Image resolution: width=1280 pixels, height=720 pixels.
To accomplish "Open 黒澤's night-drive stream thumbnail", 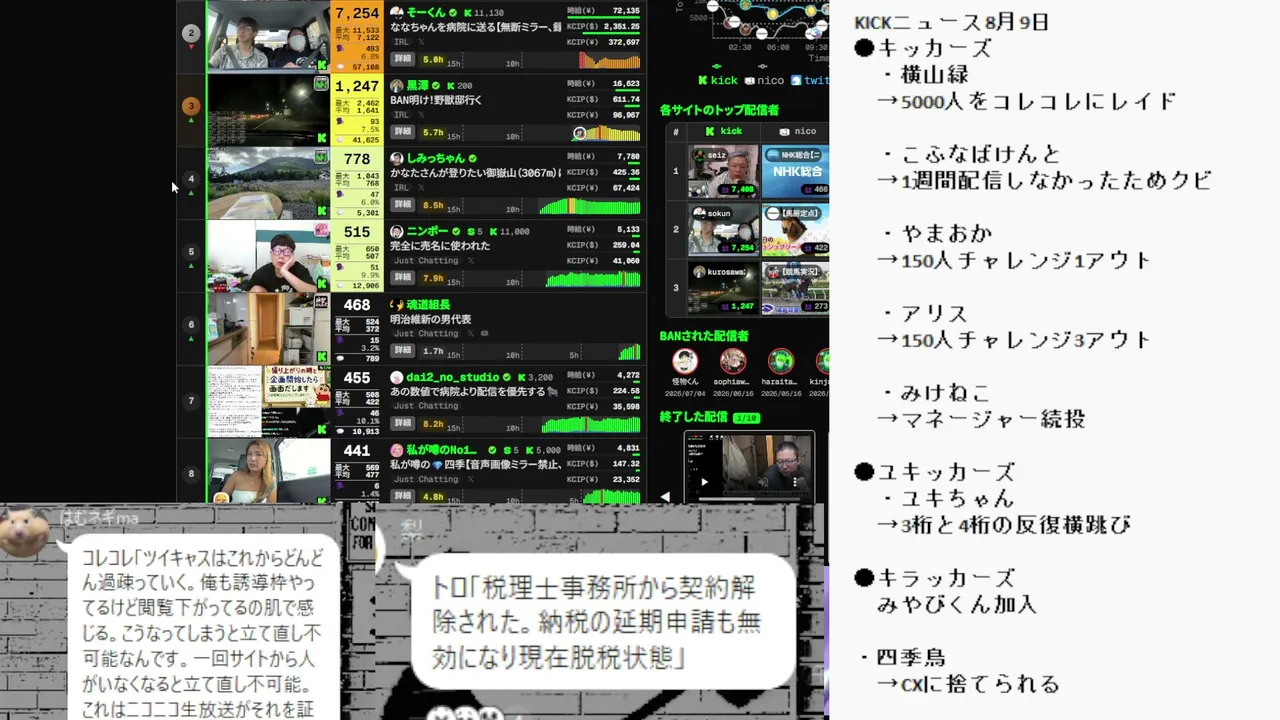I will 268,110.
